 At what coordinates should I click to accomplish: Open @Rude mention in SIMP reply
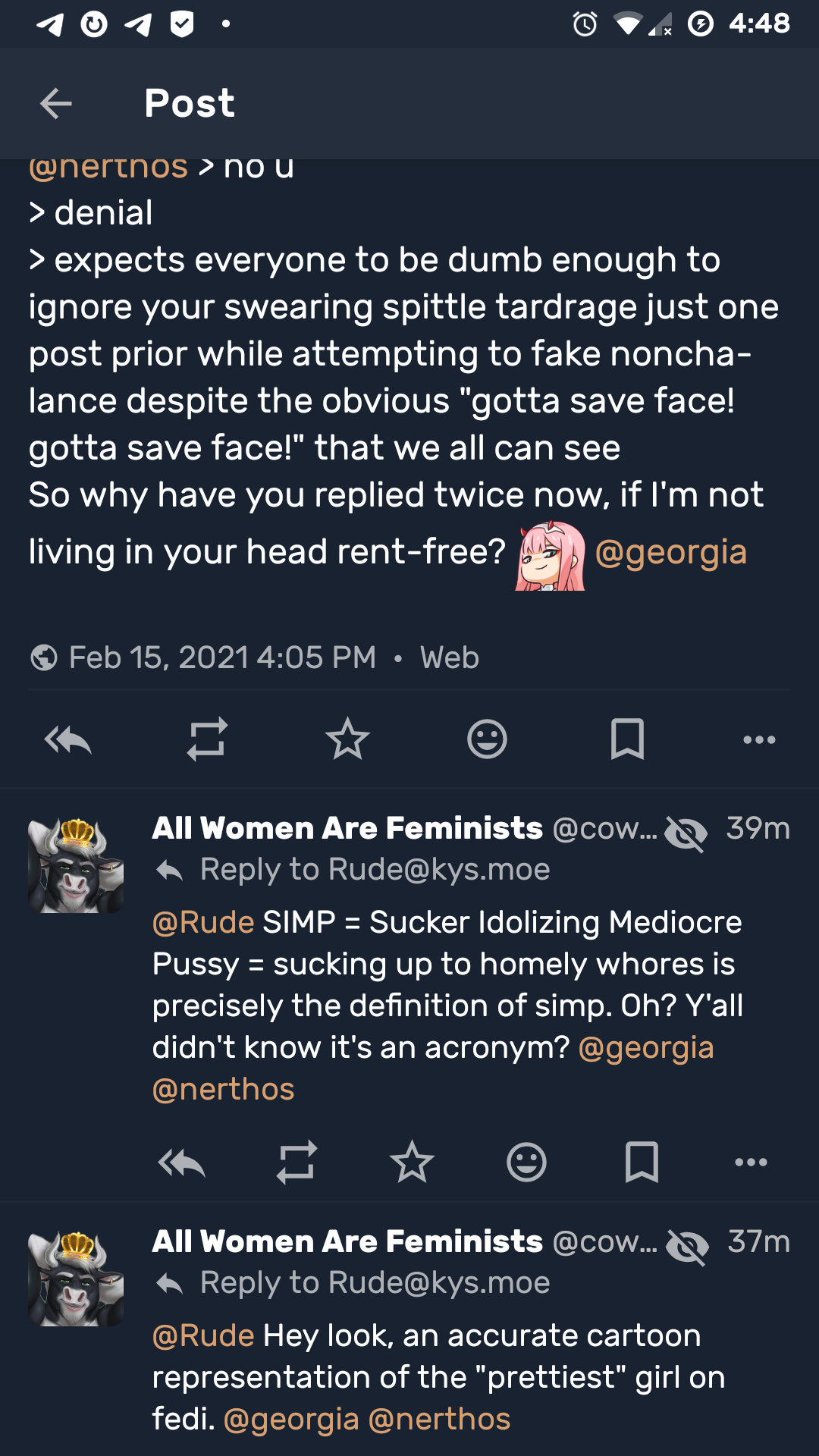point(203,923)
